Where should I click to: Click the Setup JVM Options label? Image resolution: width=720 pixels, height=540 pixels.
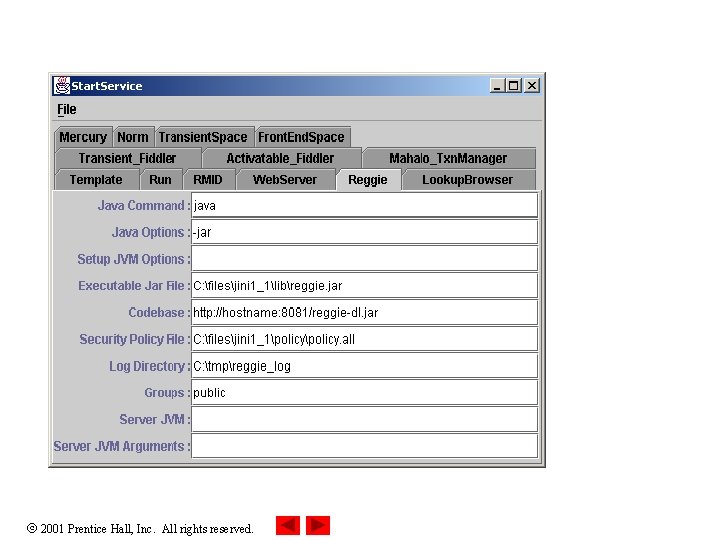[133, 259]
